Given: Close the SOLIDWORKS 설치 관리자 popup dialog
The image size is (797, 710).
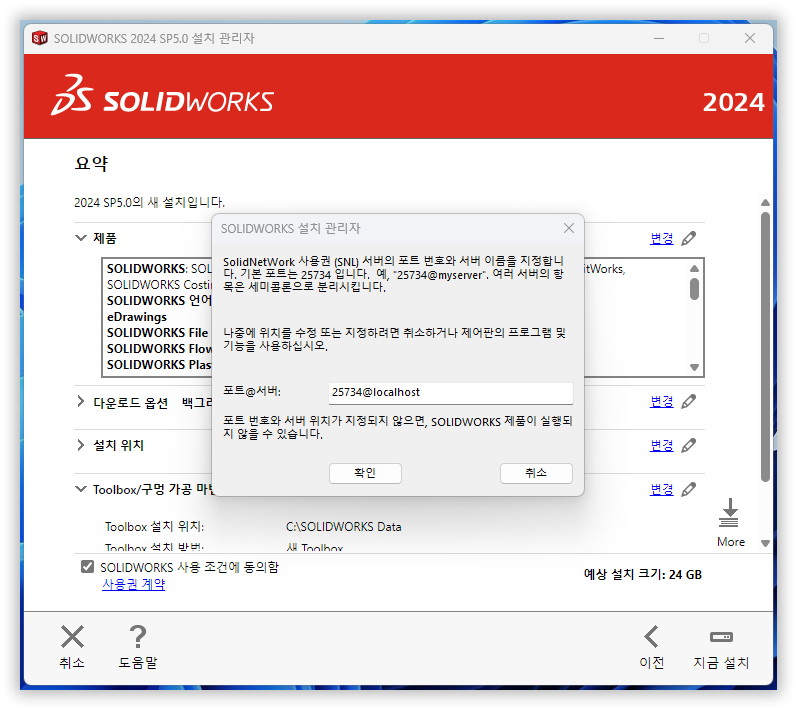Looking at the screenshot, I should 569,228.
